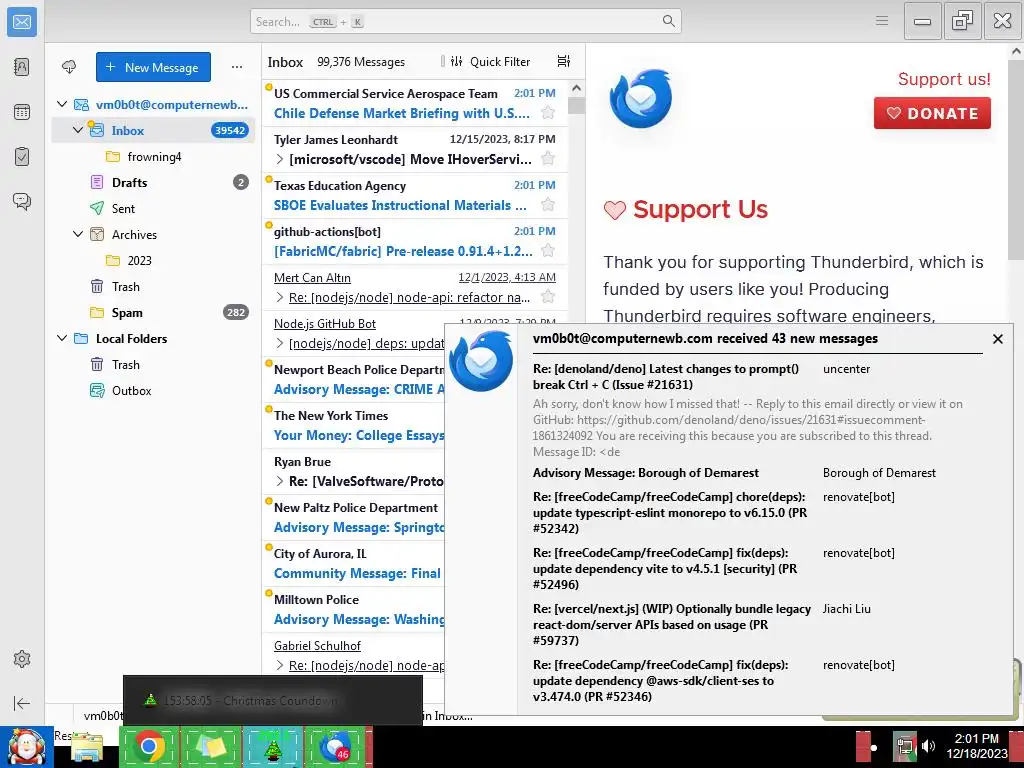Star the Chile Defense Market Briefing message

[548, 113]
